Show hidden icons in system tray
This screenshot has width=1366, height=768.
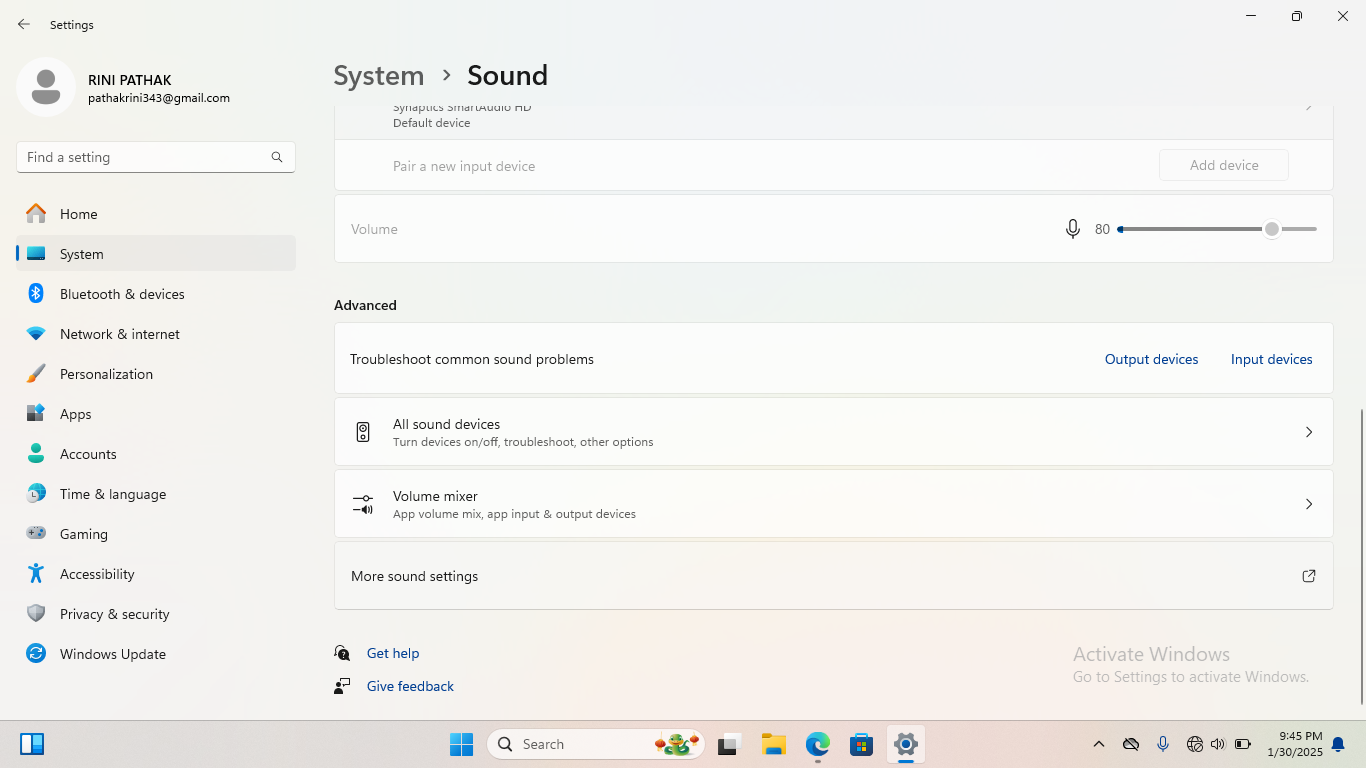[1098, 744]
